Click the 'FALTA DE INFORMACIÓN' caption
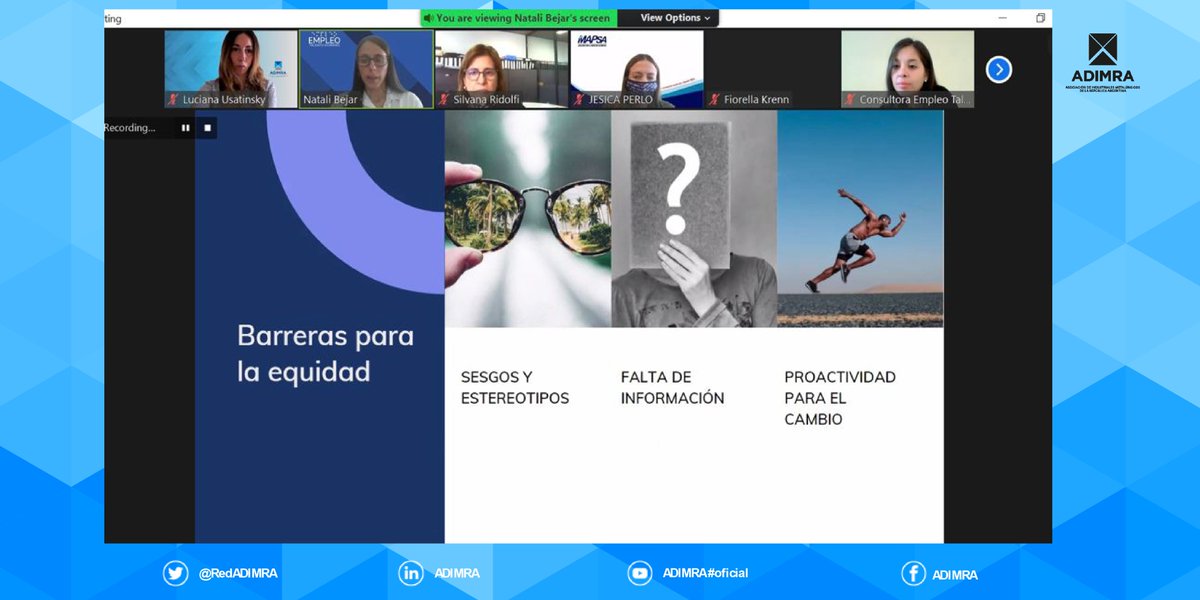The image size is (1200, 600). tap(672, 387)
